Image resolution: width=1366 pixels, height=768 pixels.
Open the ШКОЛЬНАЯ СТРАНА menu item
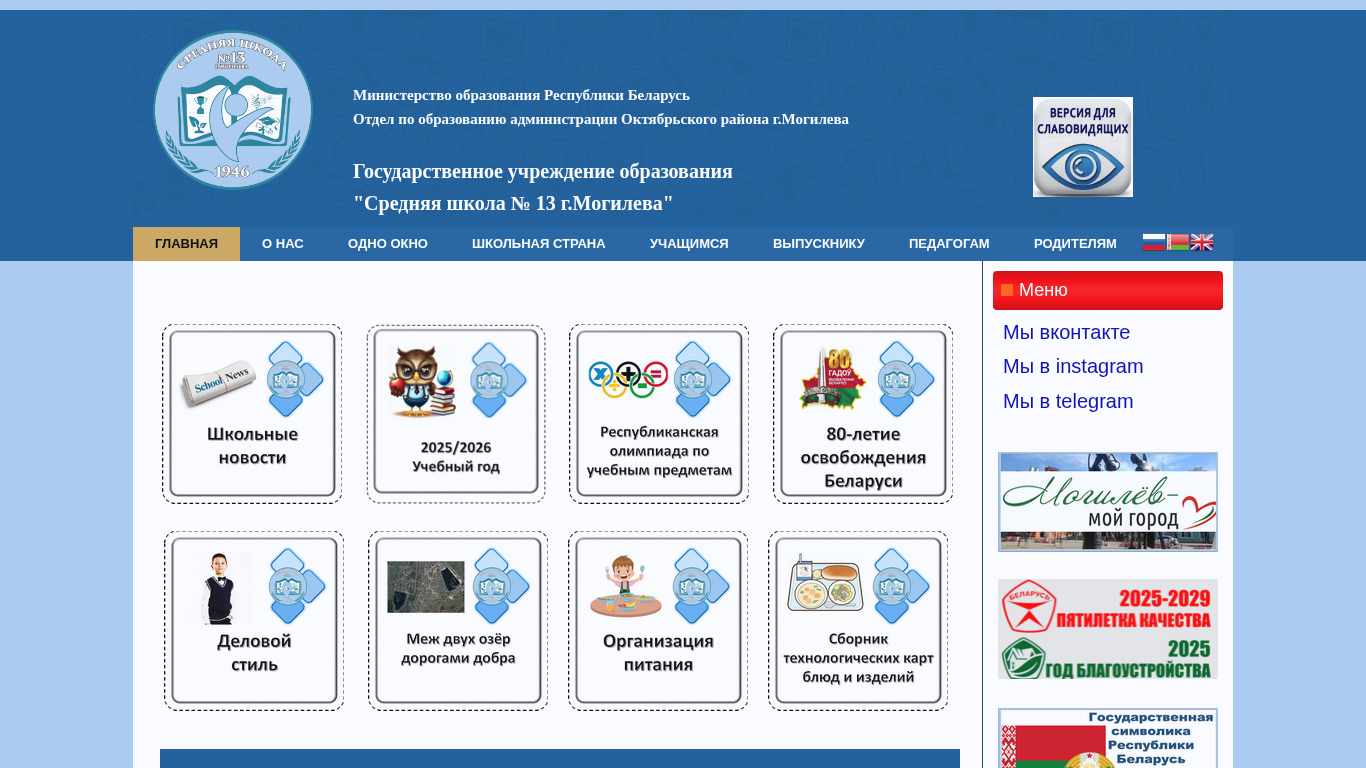pyautogui.click(x=539, y=244)
